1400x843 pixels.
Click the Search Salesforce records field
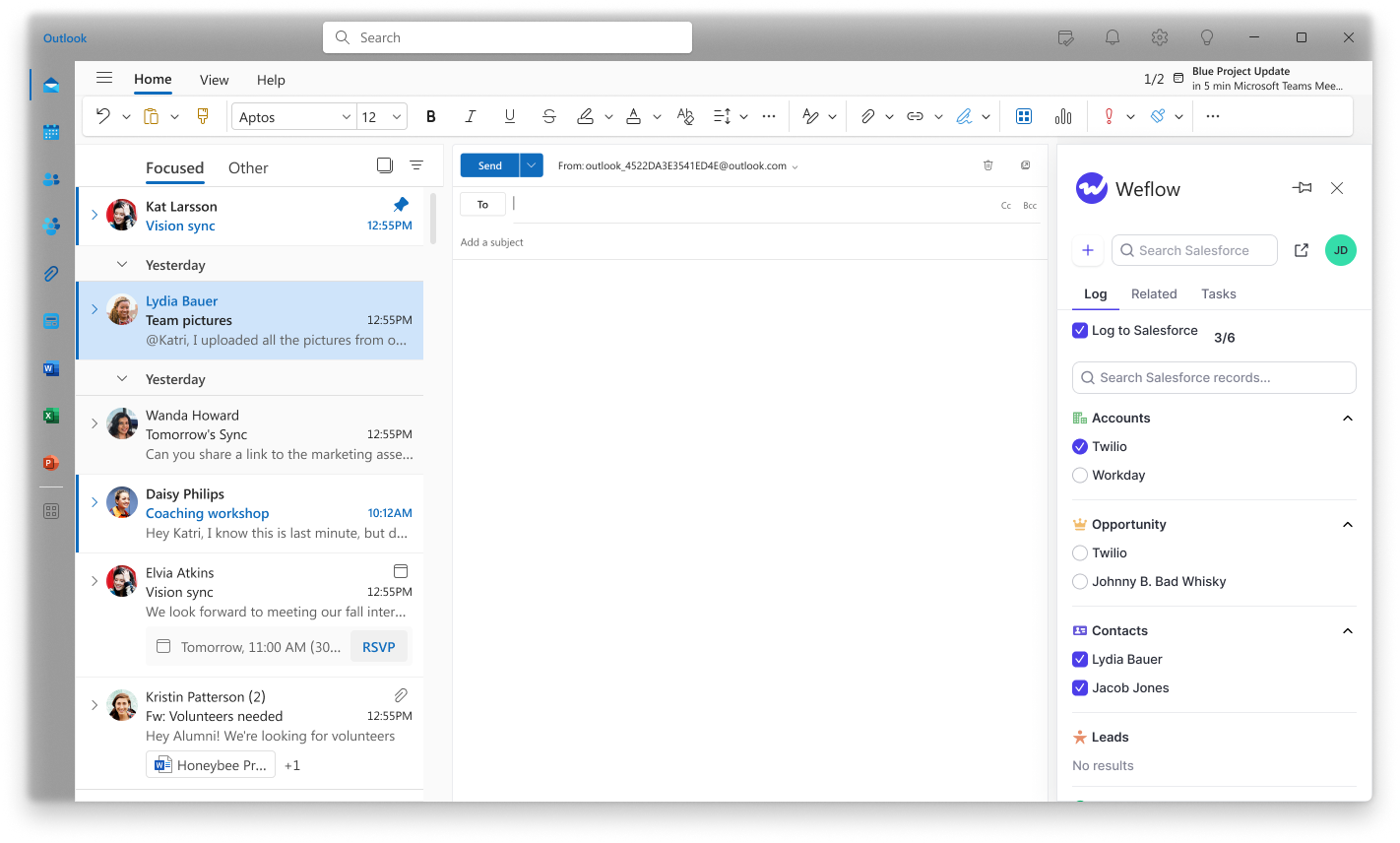pos(1214,377)
